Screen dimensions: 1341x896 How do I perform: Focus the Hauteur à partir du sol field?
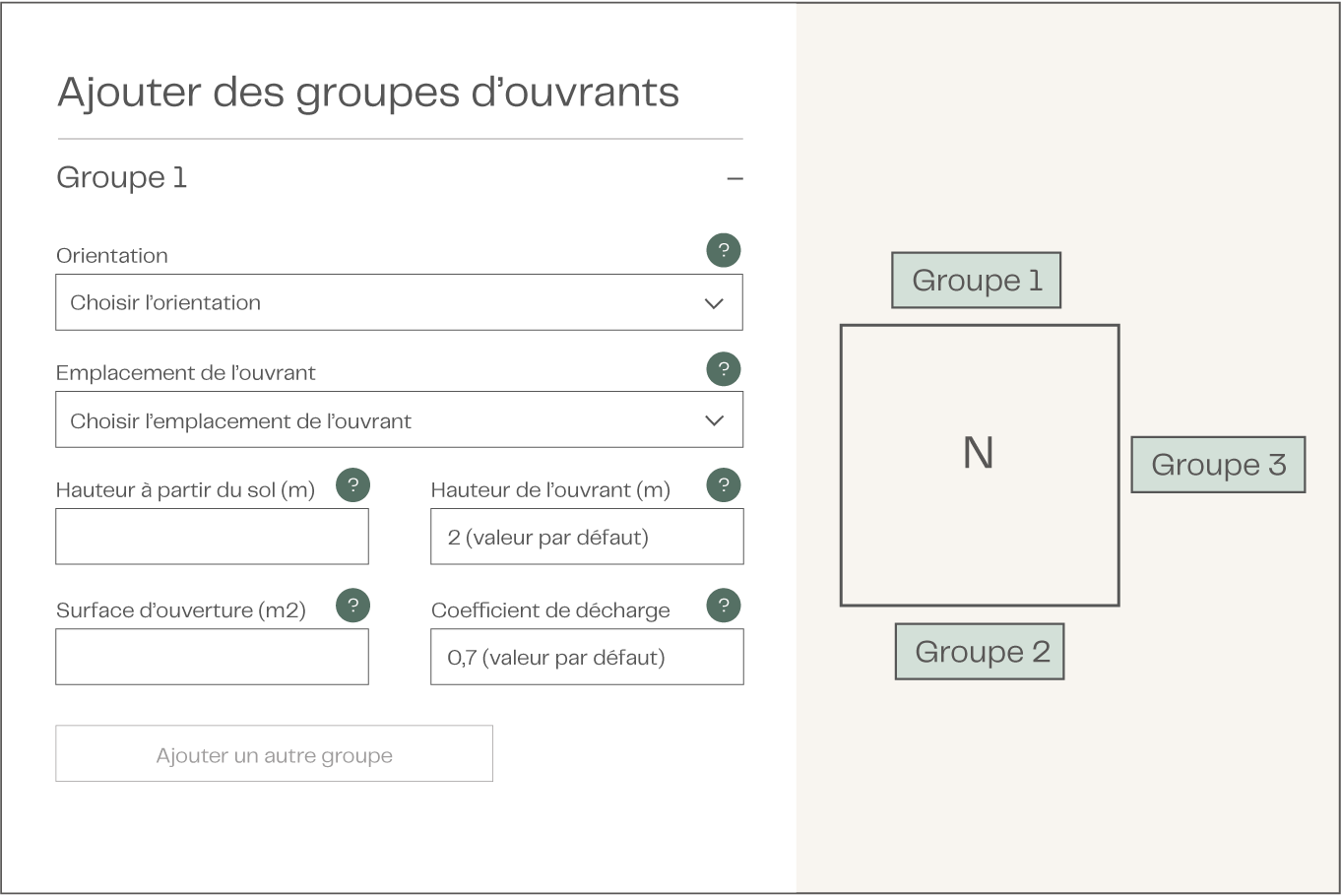tap(212, 537)
